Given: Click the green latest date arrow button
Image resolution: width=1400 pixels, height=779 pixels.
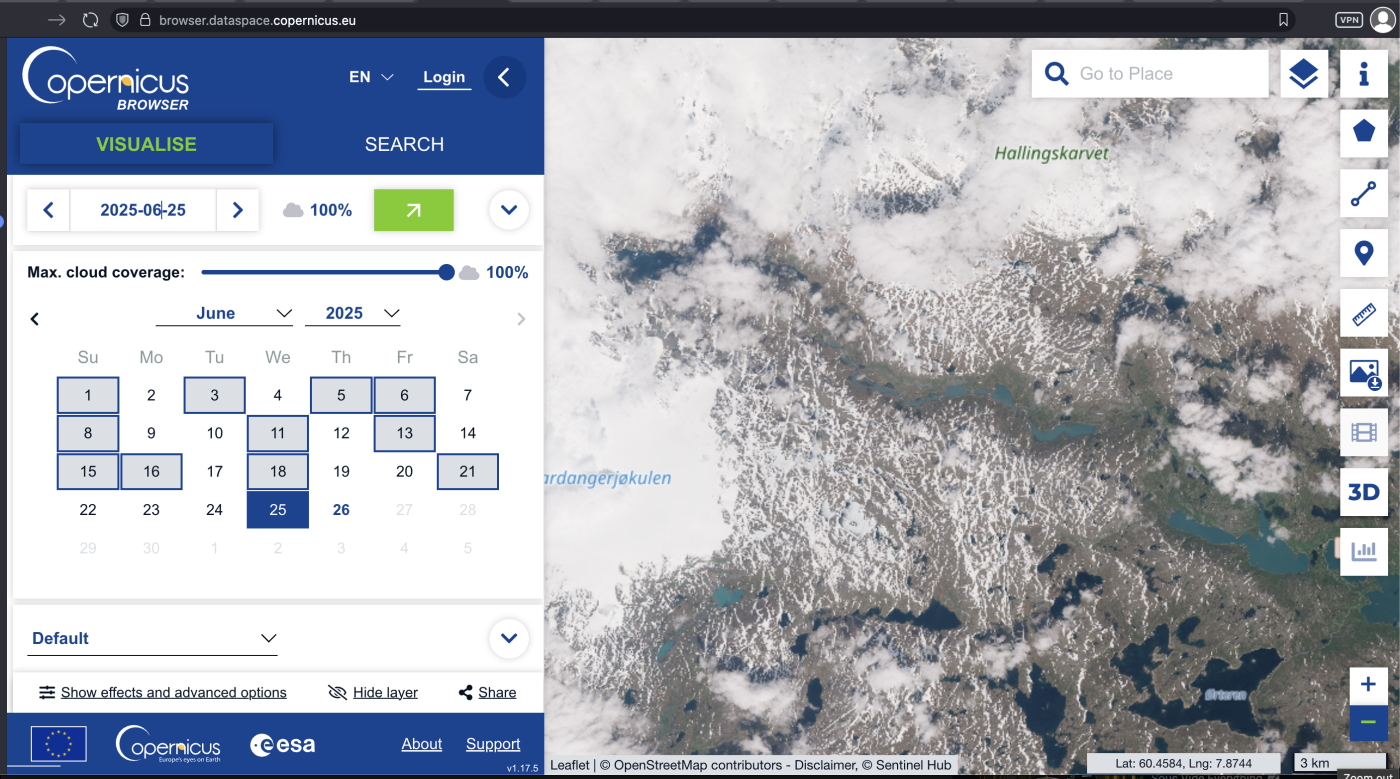Looking at the screenshot, I should point(413,210).
